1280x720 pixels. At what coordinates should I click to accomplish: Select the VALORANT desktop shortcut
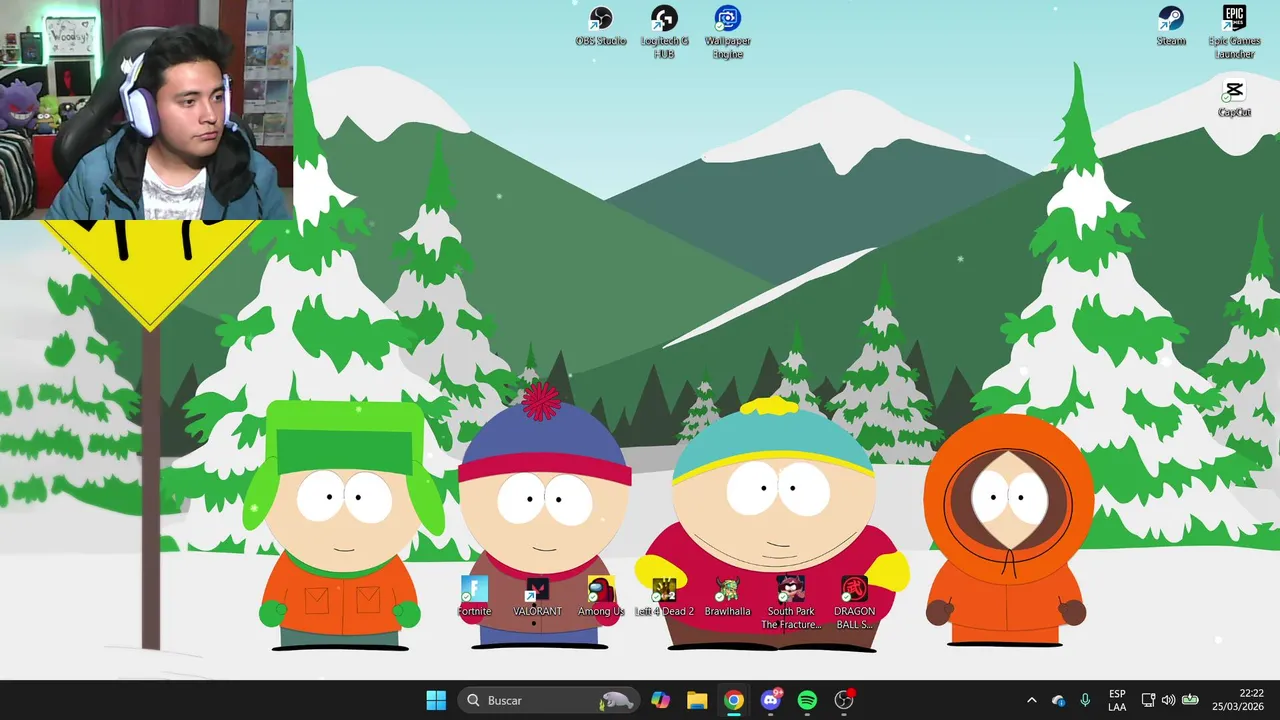pos(537,597)
